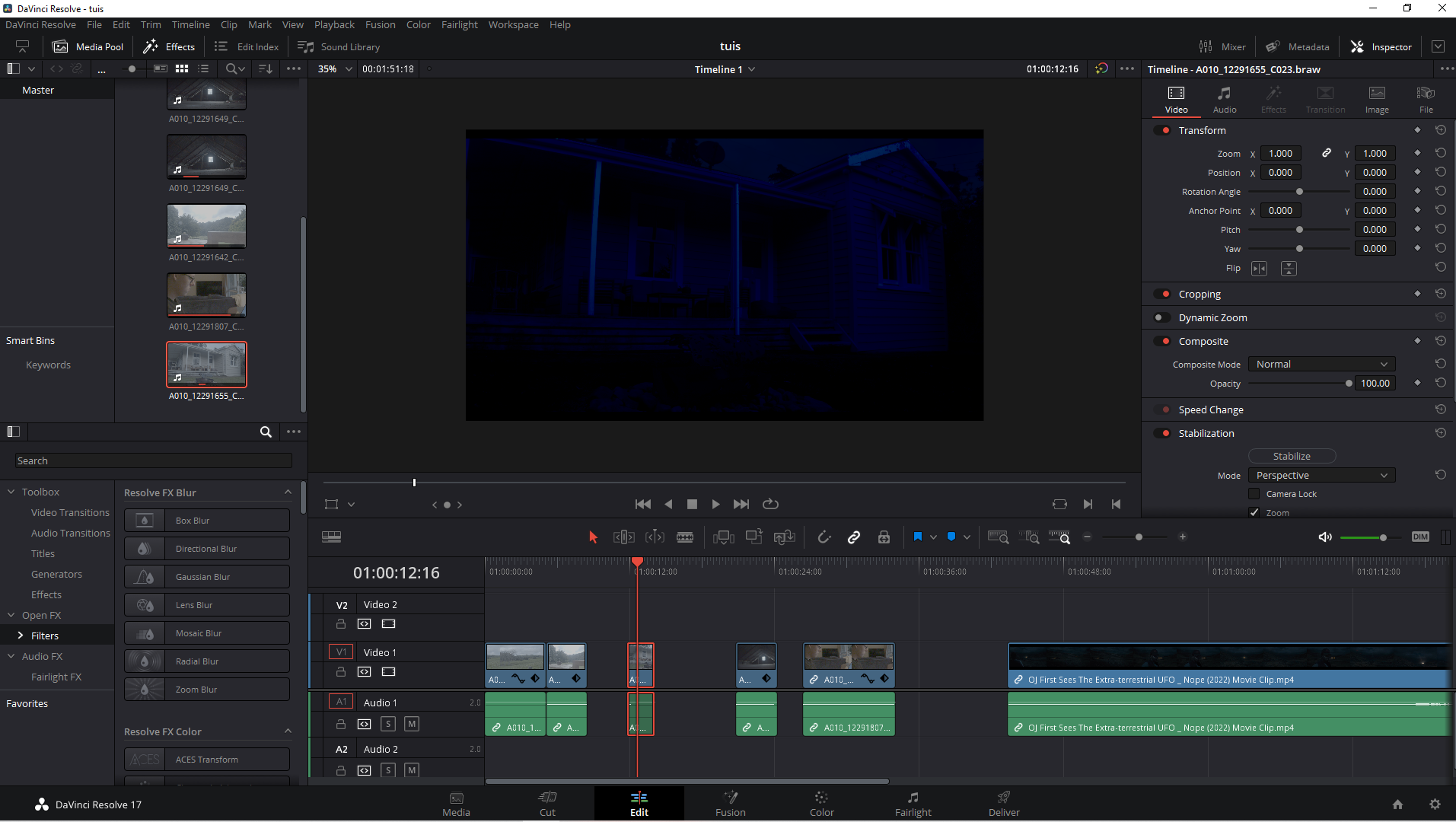Click the Detail Zoom icon
This screenshot has width=1456, height=822.
(x=1029, y=537)
